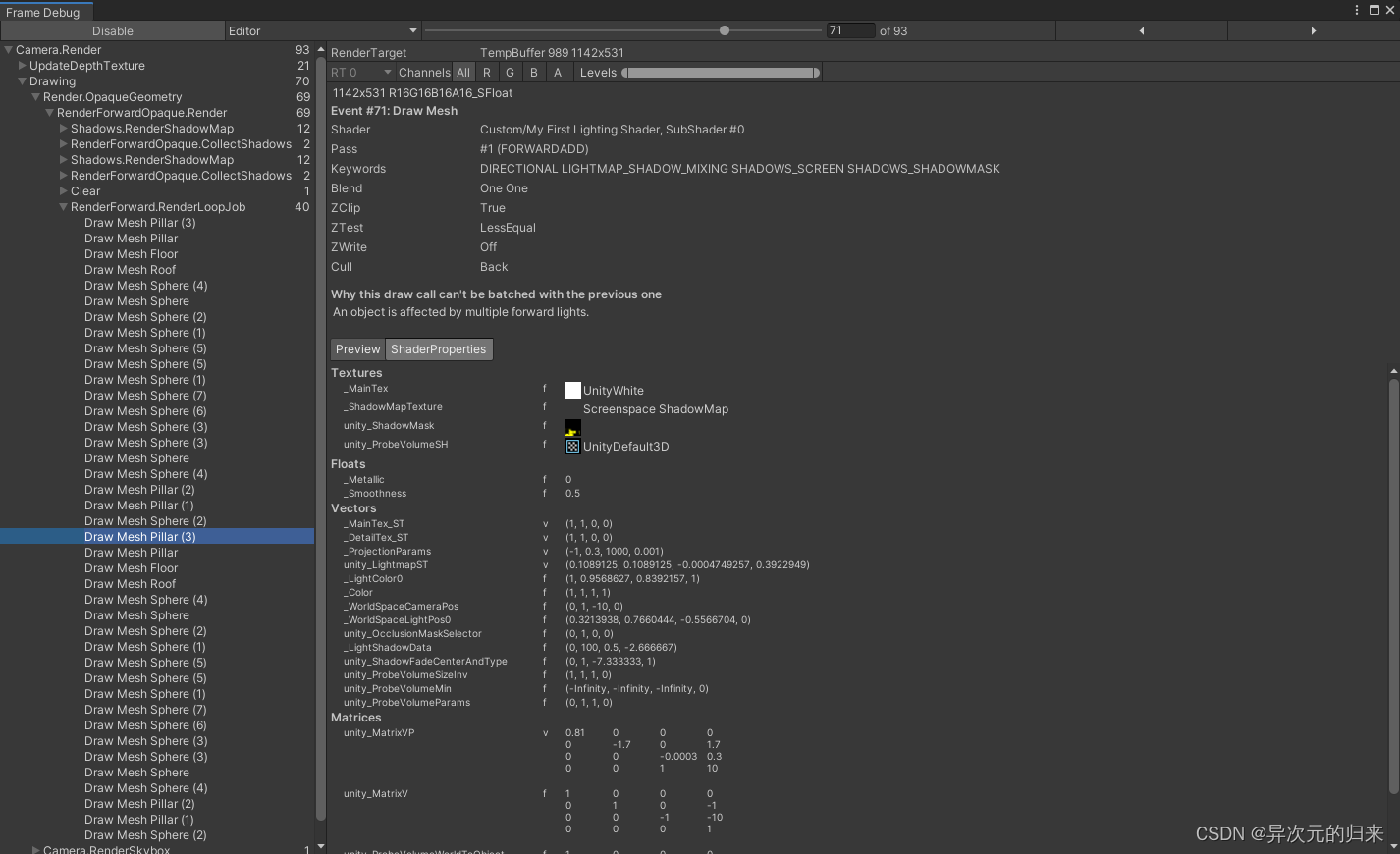Image resolution: width=1400 pixels, height=854 pixels.
Task: Toggle the A channel view
Action: point(558,73)
